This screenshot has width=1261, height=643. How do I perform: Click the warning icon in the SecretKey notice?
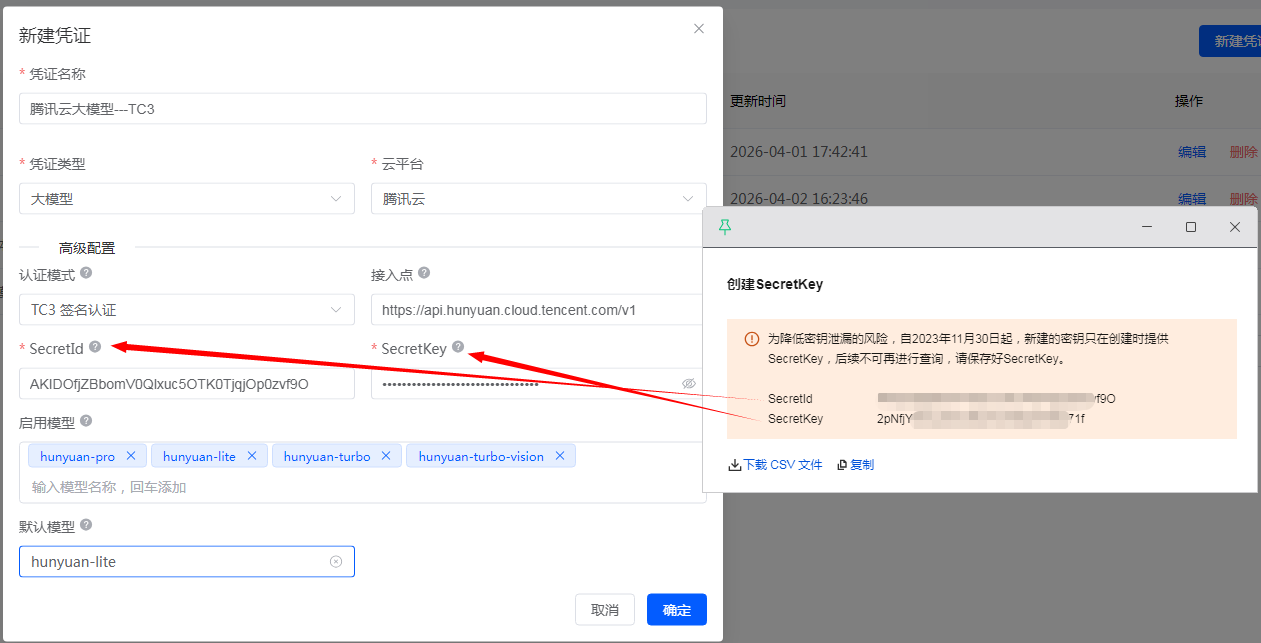(x=752, y=339)
